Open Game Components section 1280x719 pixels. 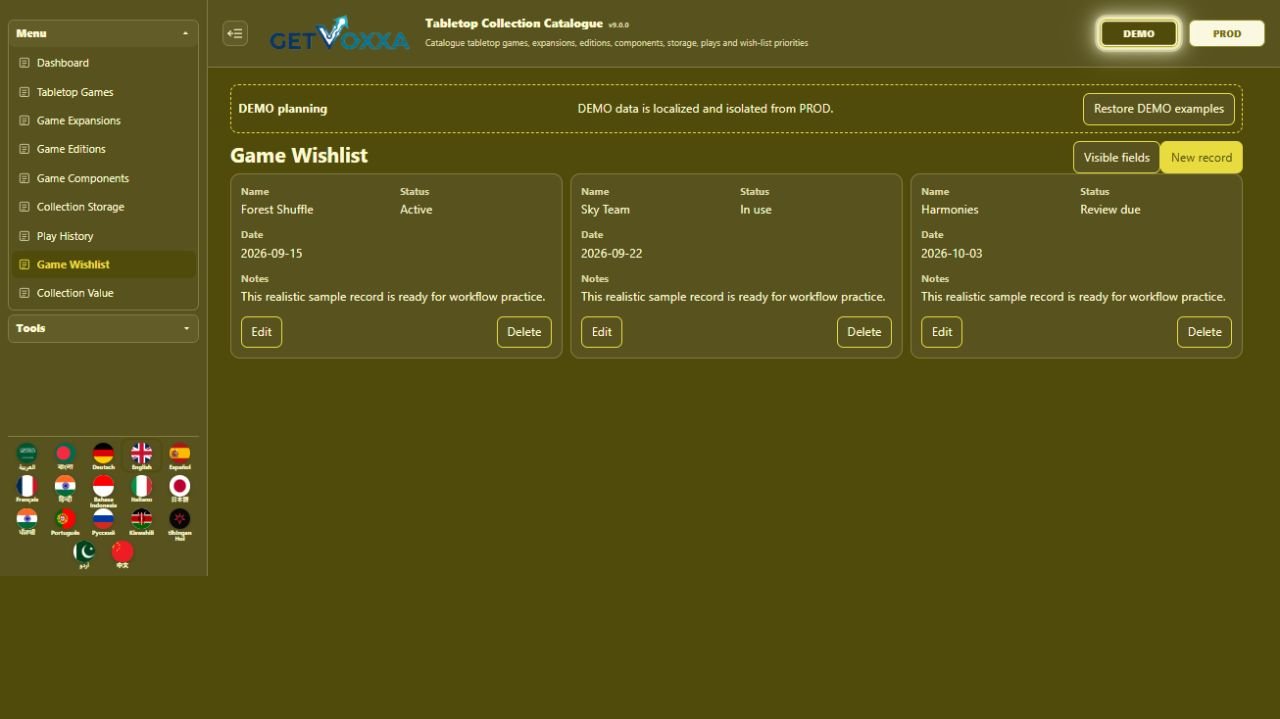(103, 178)
